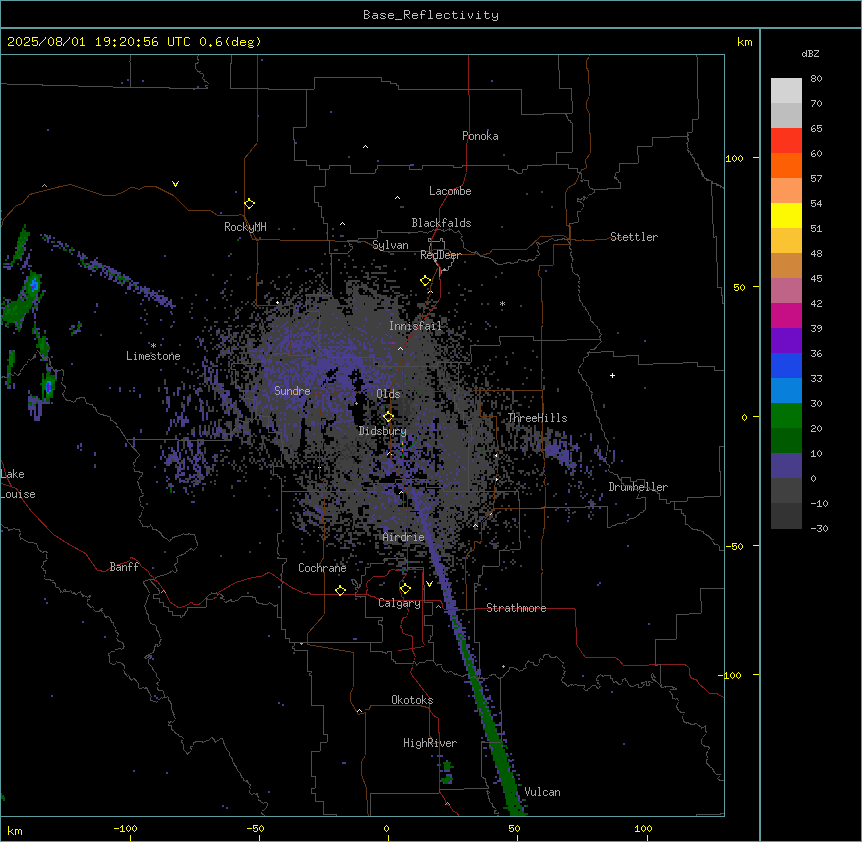Click the ThreeHills label
Viewport: 862px width, 842px height.
pyautogui.click(x=537, y=418)
